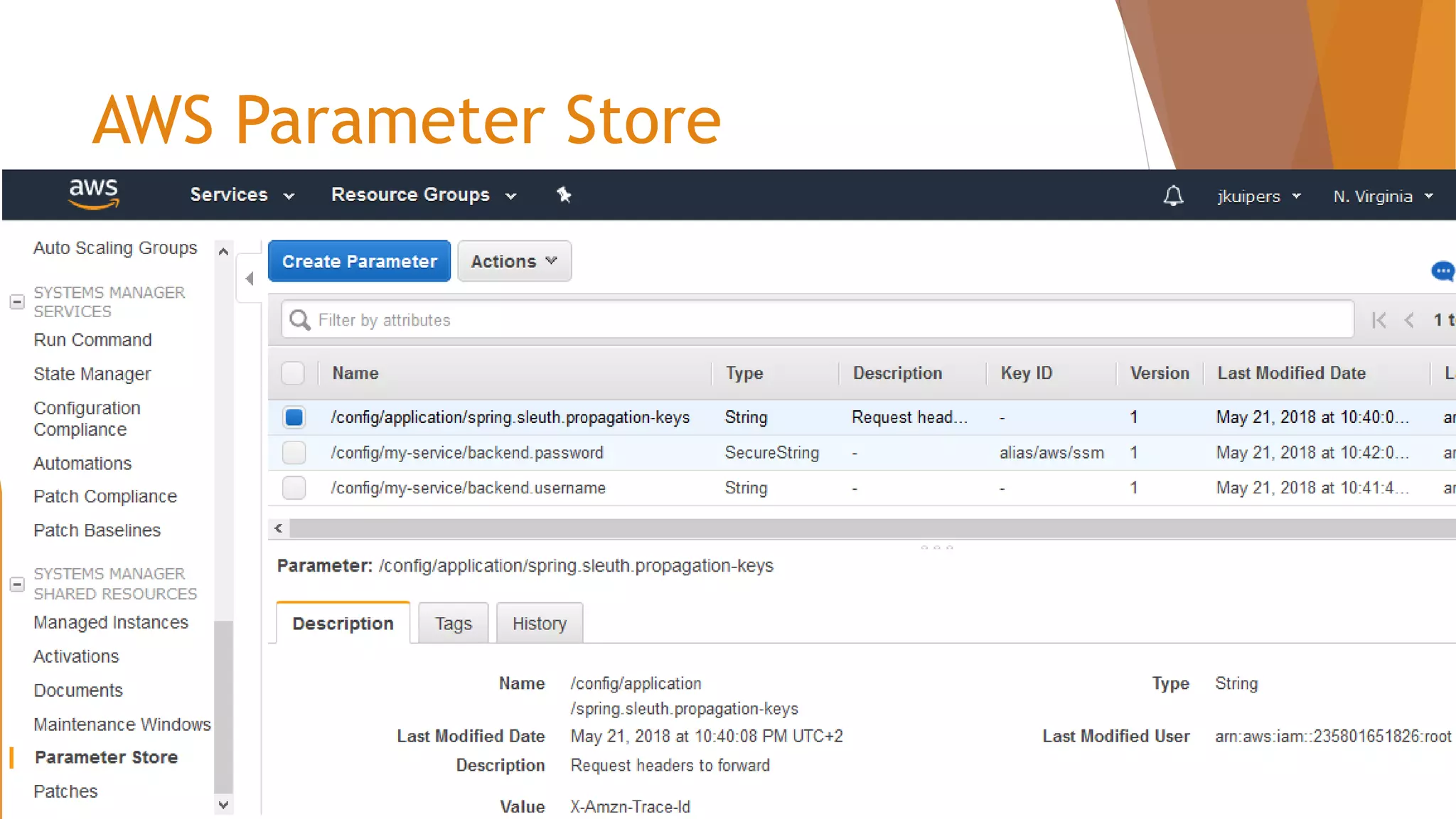Image resolution: width=1456 pixels, height=819 pixels.
Task: Check the backend.username row checkbox
Action: click(x=294, y=488)
